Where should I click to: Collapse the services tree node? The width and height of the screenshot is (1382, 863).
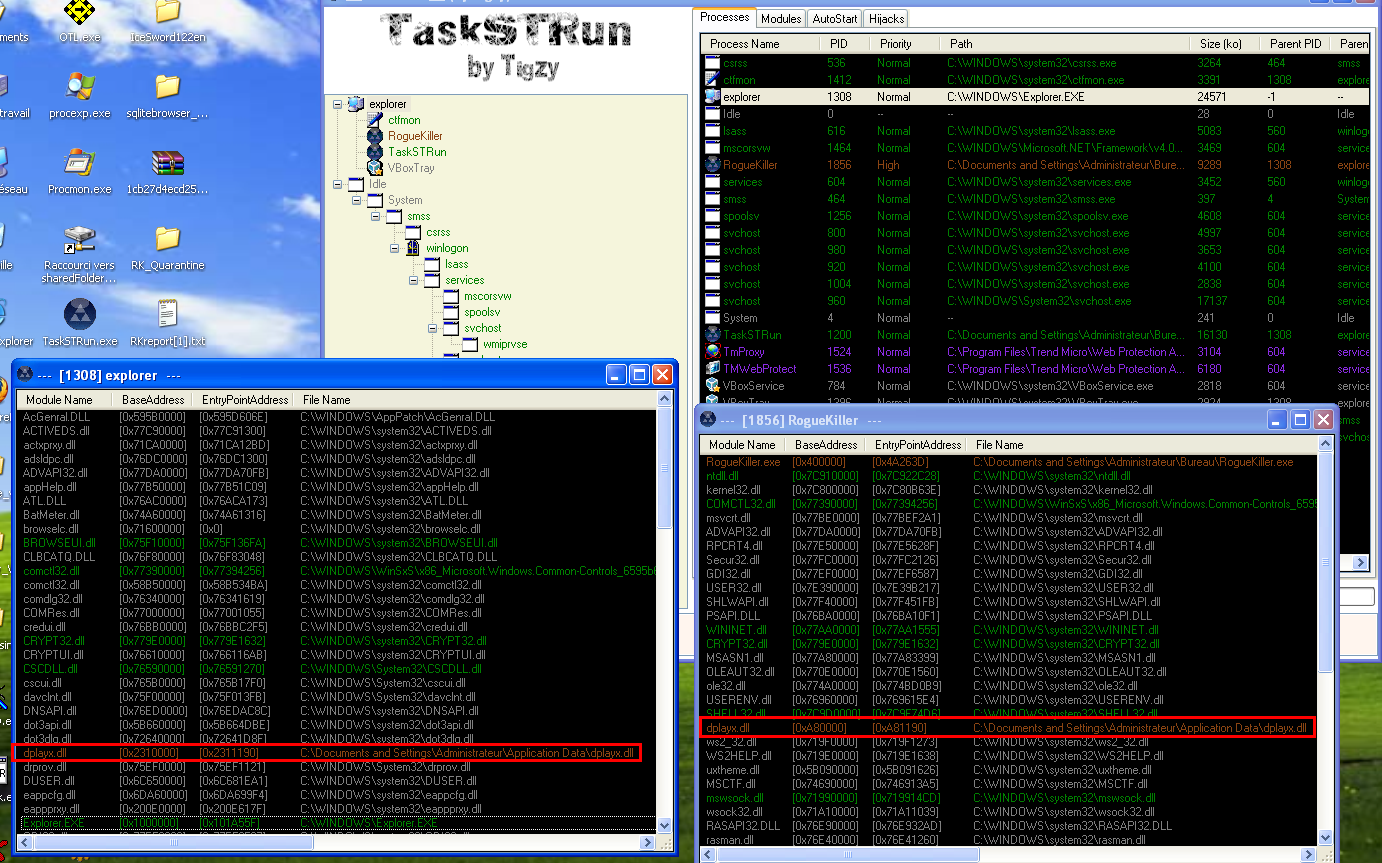tap(412, 280)
